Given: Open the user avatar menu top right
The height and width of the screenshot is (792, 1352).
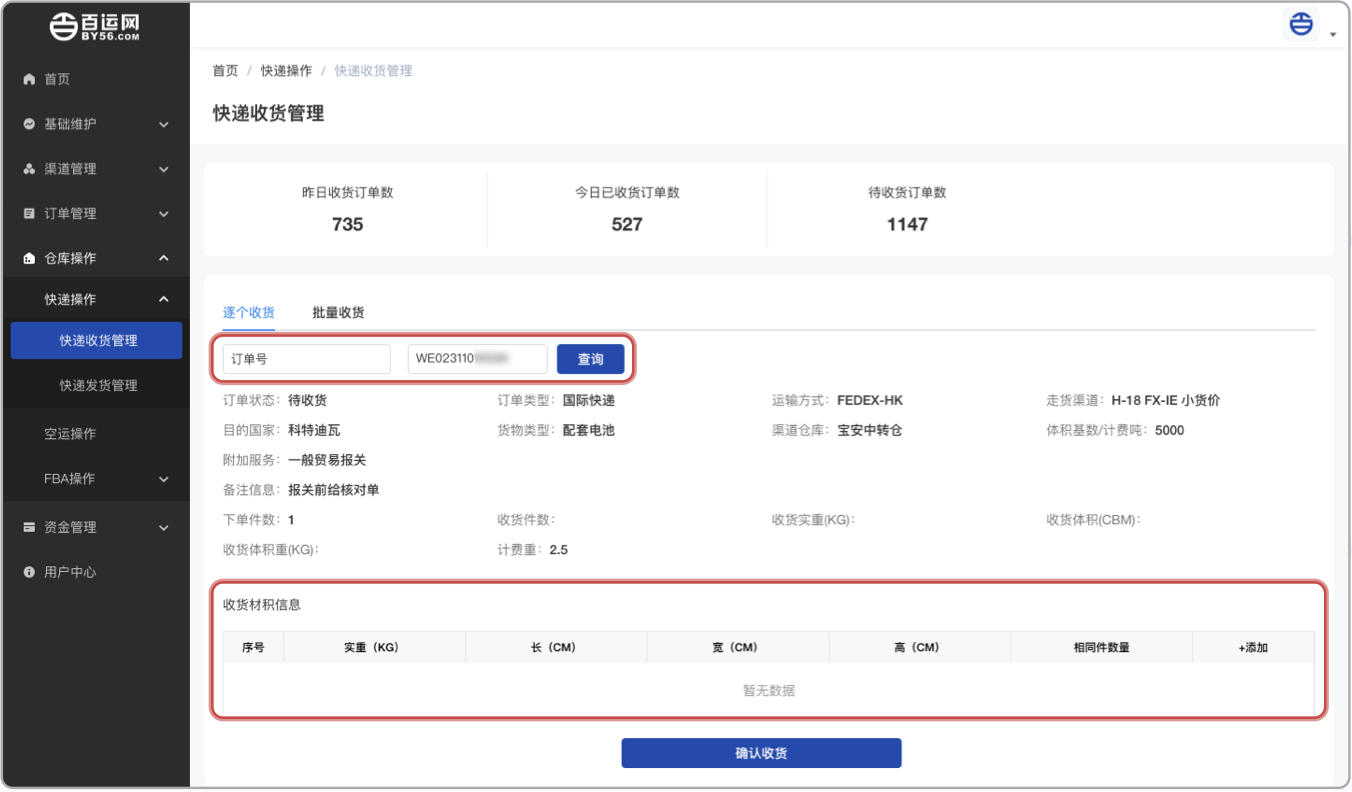Looking at the screenshot, I should pos(1301,24).
